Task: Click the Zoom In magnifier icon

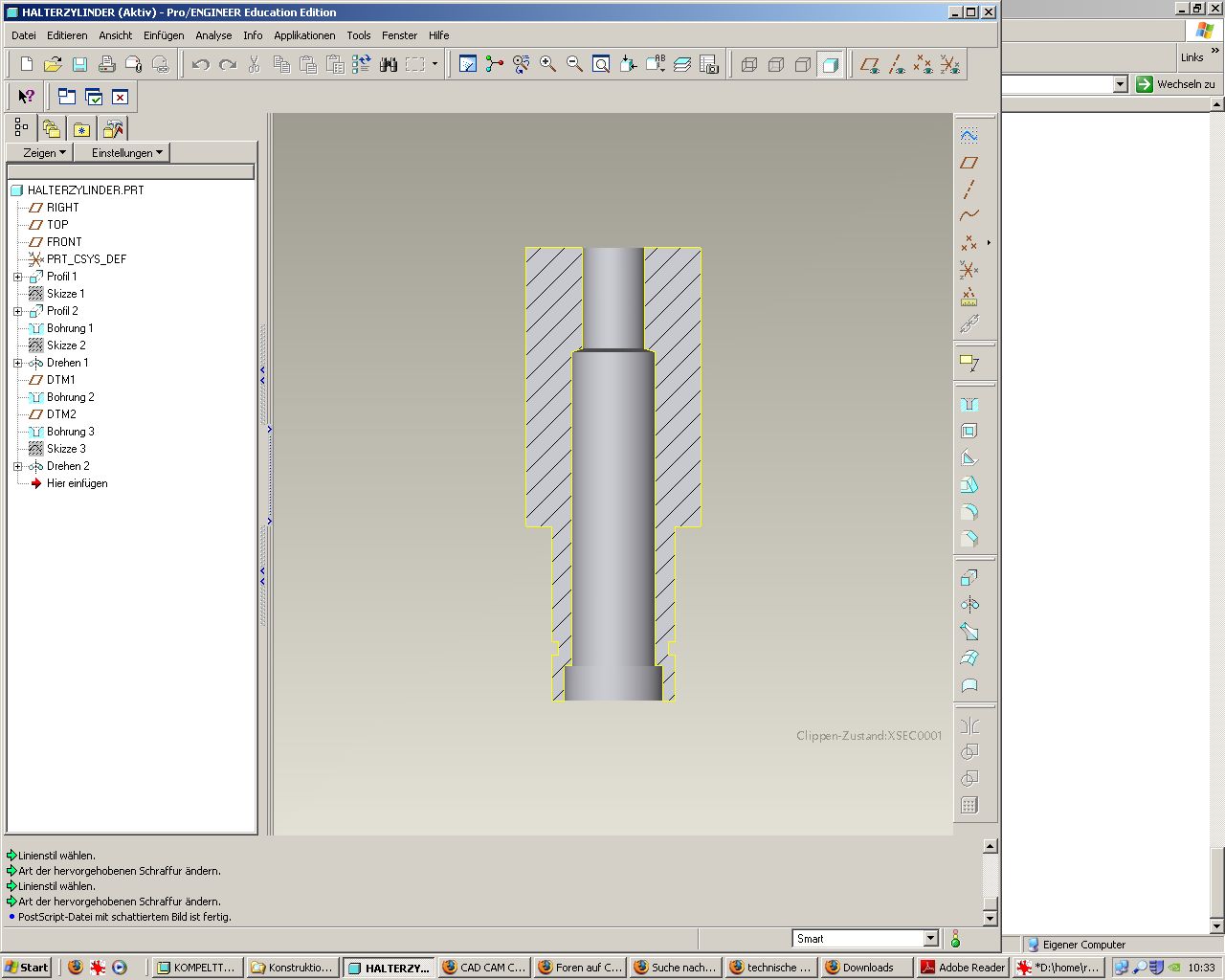Action: 548,65
